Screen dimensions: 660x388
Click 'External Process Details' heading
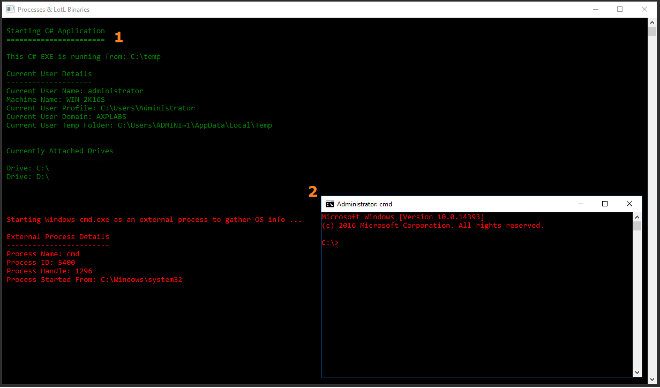pos(58,237)
